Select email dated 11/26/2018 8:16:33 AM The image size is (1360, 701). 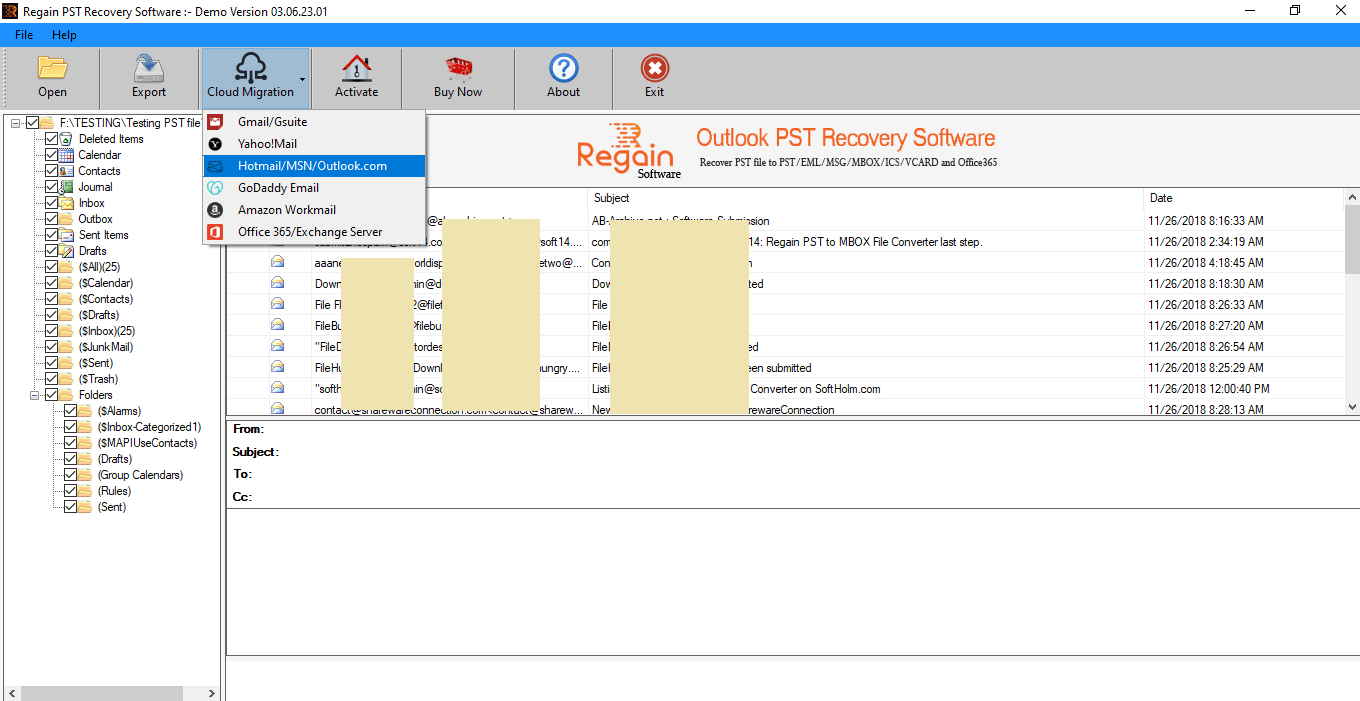coord(785,220)
